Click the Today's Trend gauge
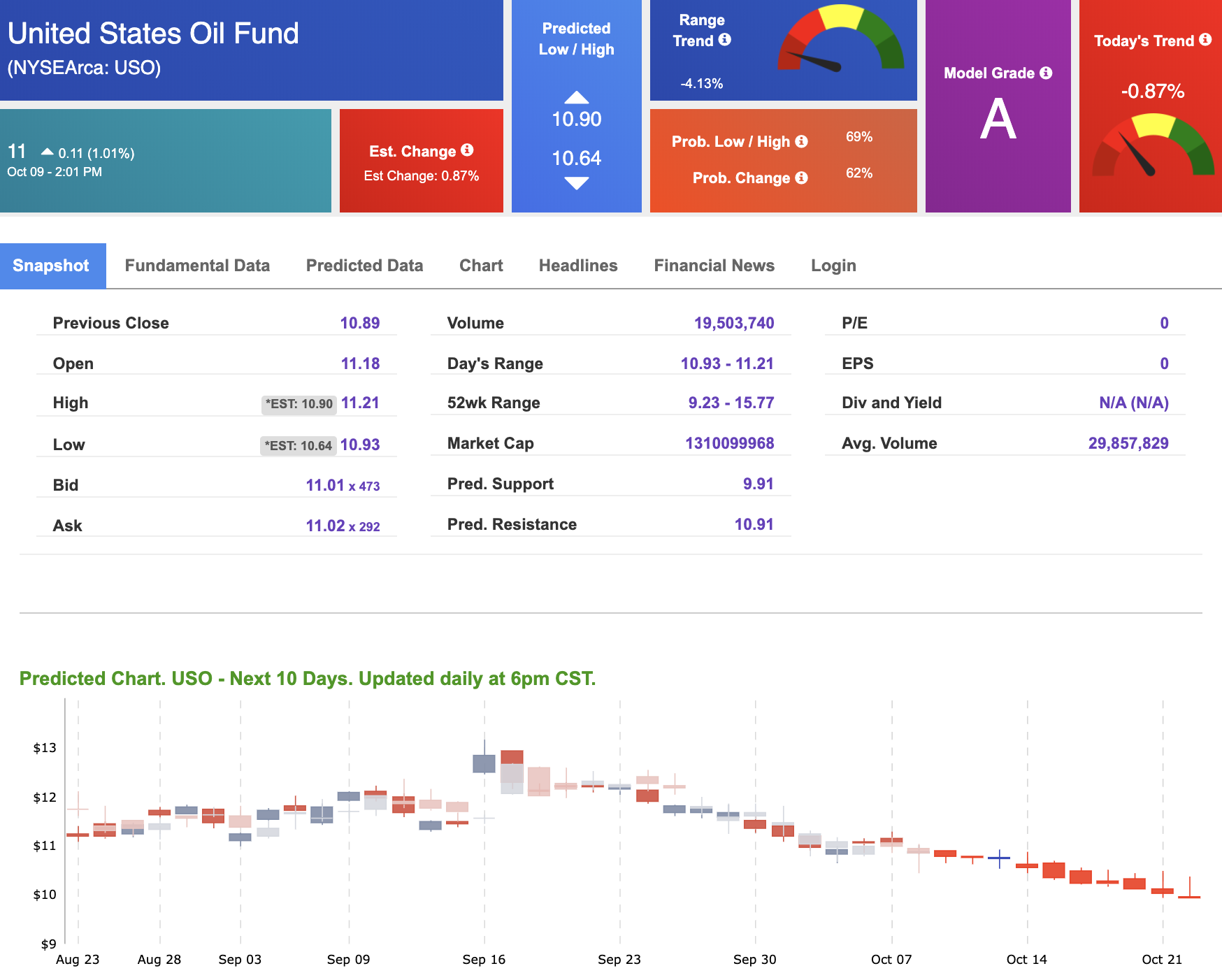Screen dimensions: 1222x980 click(x=1153, y=145)
